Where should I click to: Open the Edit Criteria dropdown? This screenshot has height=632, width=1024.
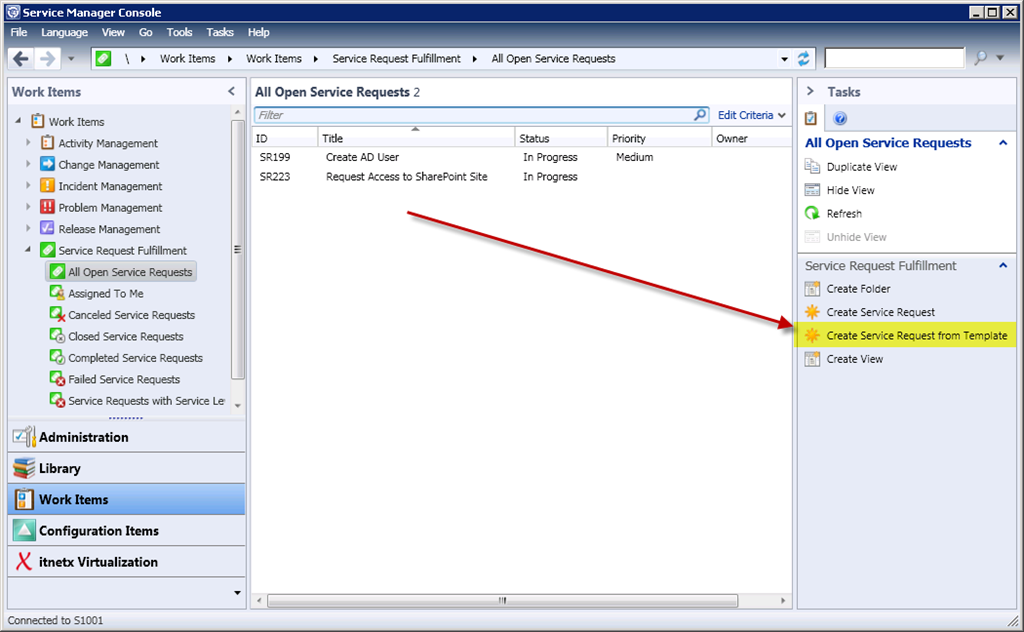pyautogui.click(x=751, y=115)
